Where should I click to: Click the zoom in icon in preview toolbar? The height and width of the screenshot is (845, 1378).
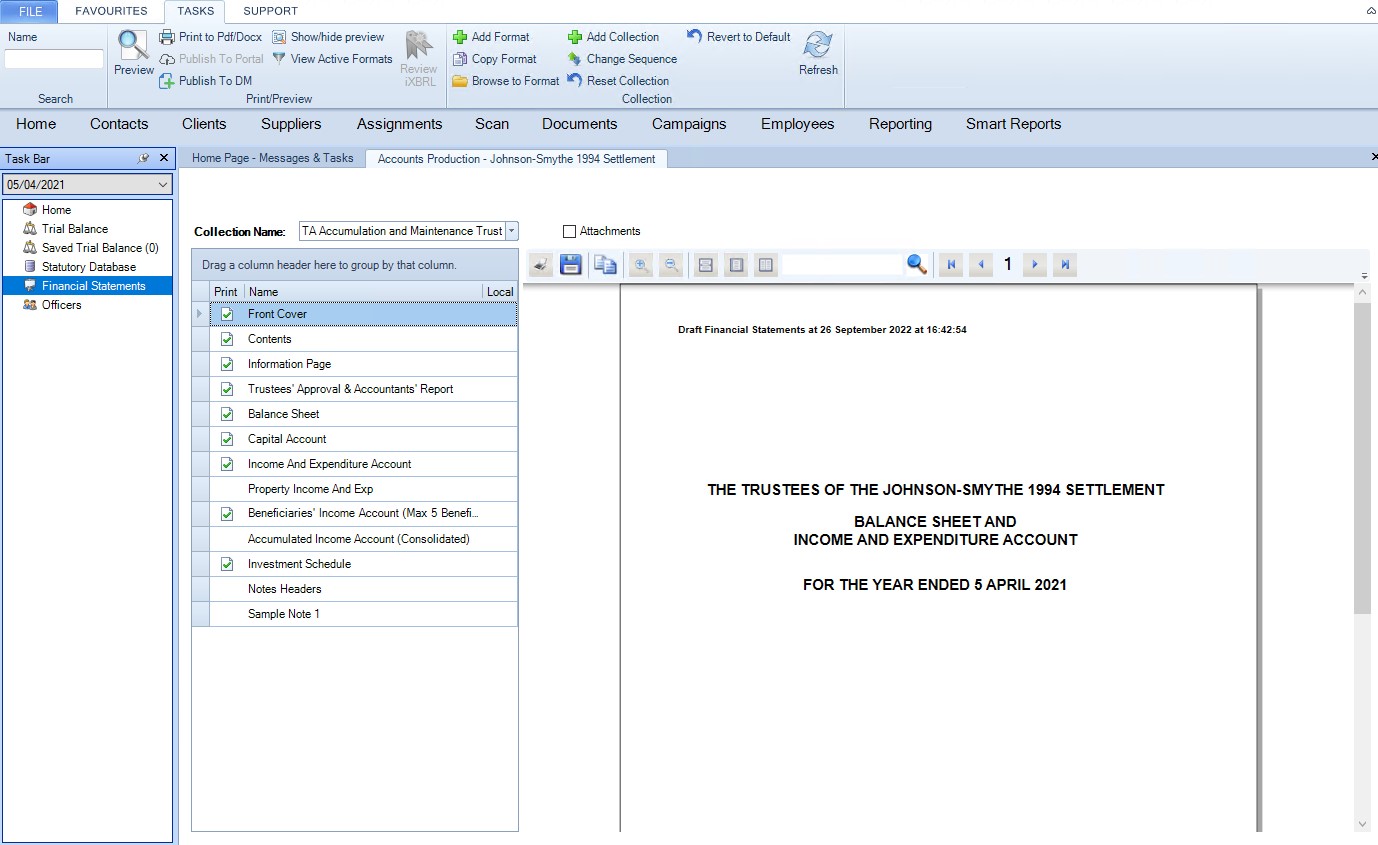click(641, 265)
